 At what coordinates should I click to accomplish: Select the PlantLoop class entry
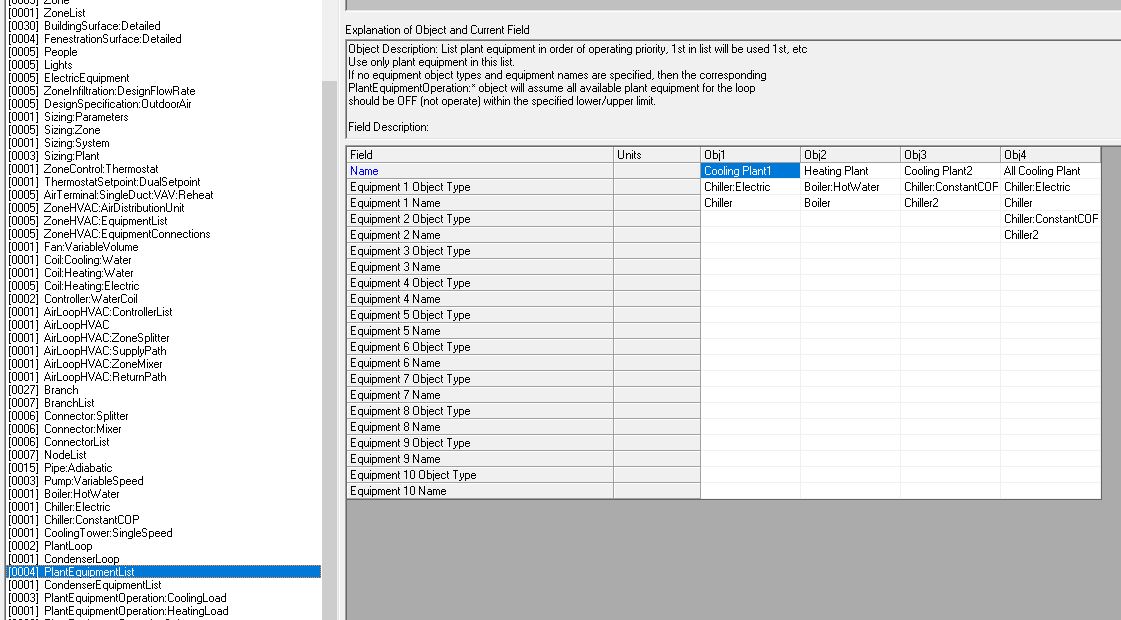pyautogui.click(x=67, y=546)
